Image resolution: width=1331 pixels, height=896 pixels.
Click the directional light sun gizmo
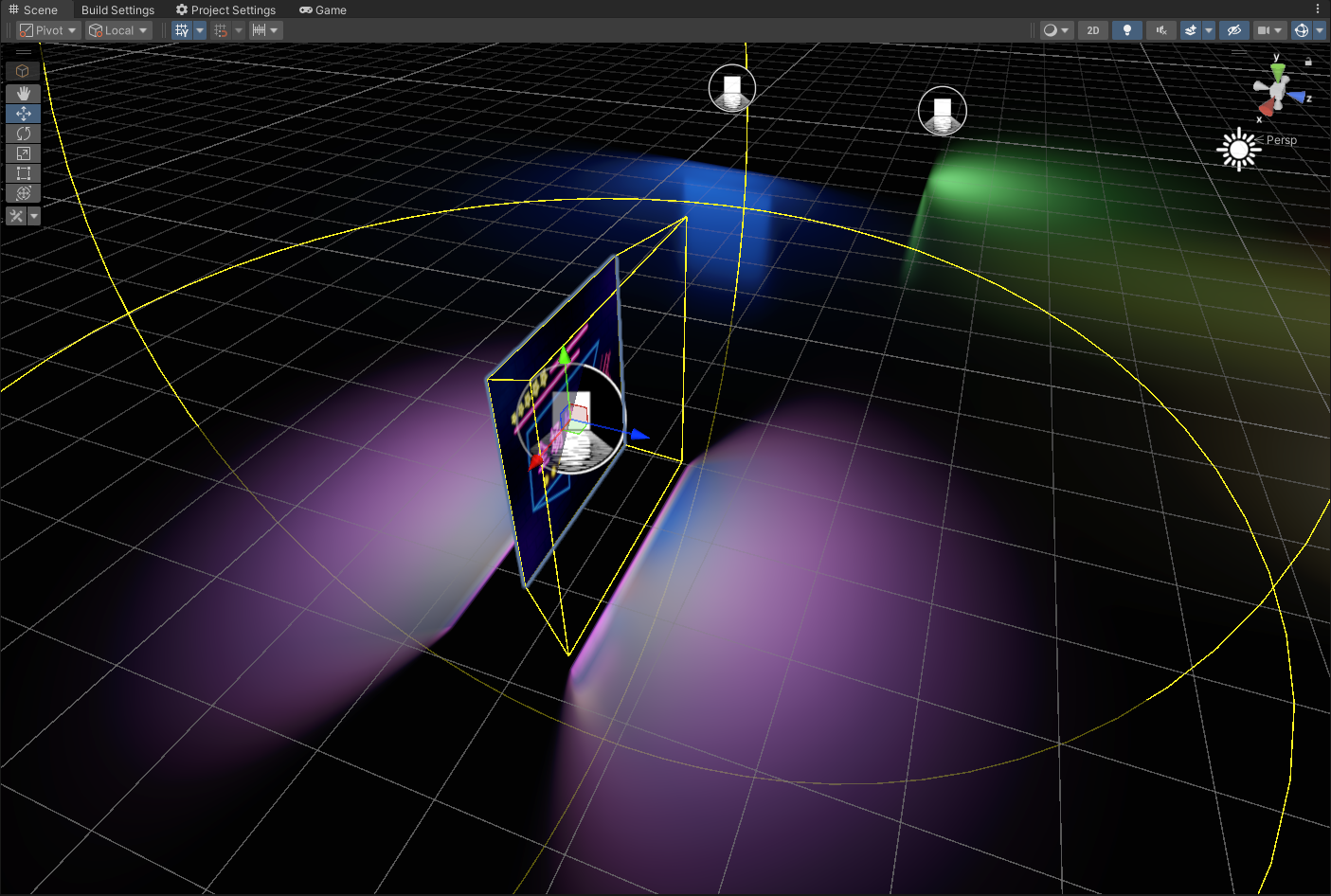[x=1238, y=150]
